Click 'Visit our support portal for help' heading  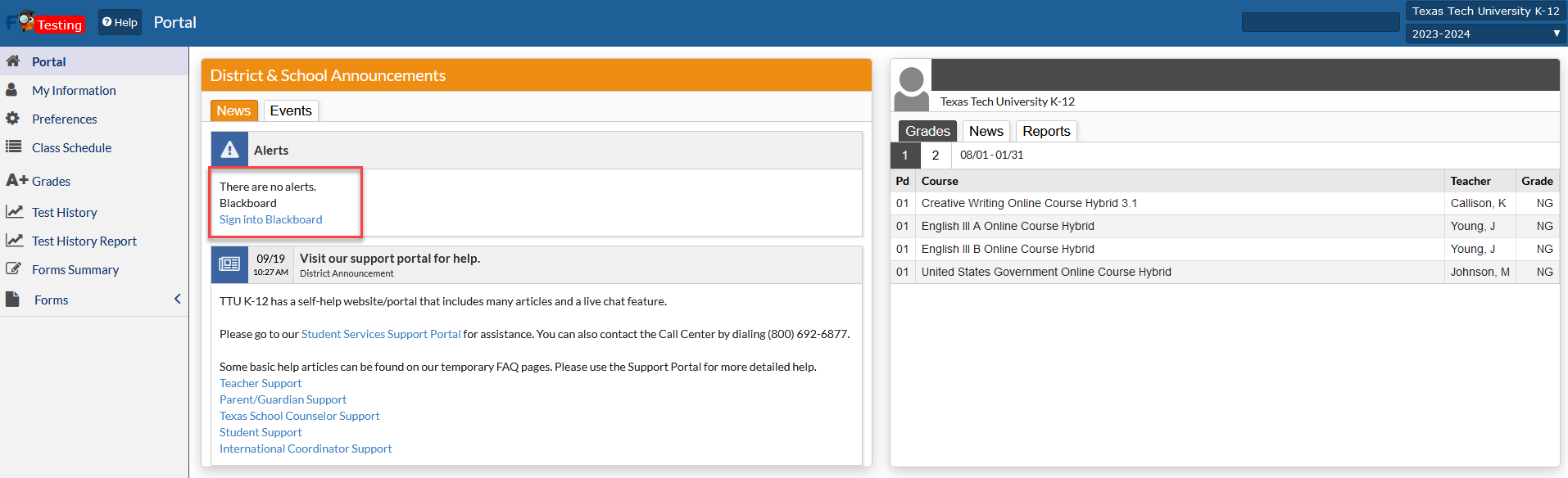click(390, 258)
